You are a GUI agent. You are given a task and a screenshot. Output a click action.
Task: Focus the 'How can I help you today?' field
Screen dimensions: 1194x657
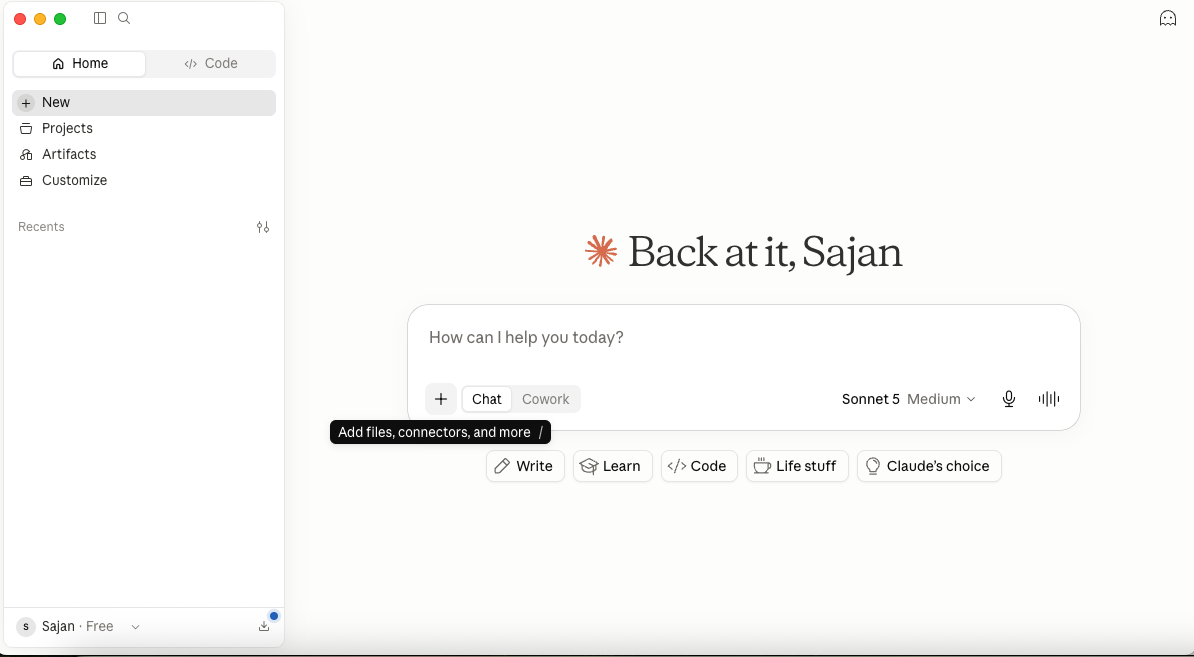tap(743, 337)
